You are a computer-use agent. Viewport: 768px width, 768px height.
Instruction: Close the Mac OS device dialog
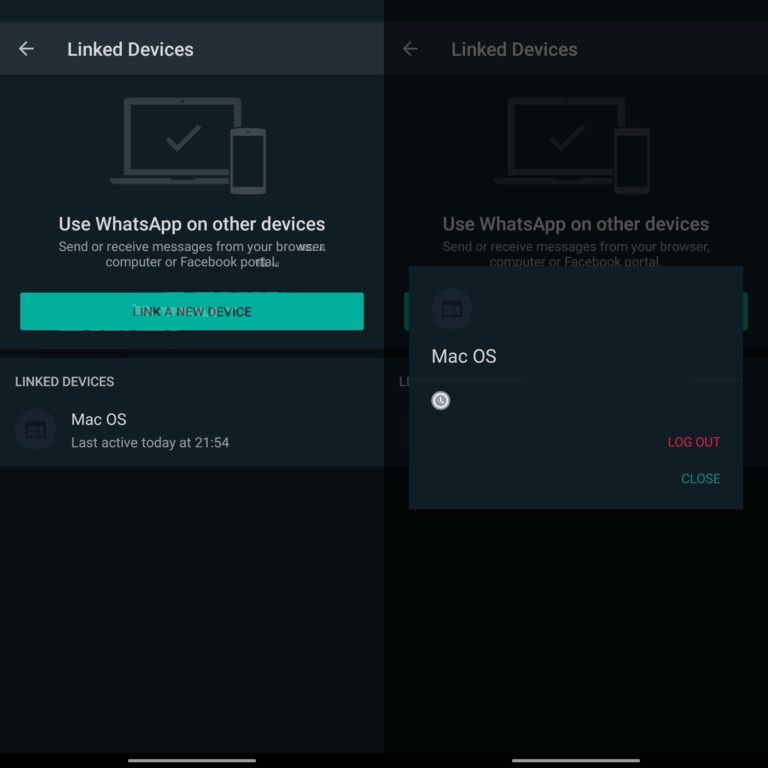click(700, 479)
